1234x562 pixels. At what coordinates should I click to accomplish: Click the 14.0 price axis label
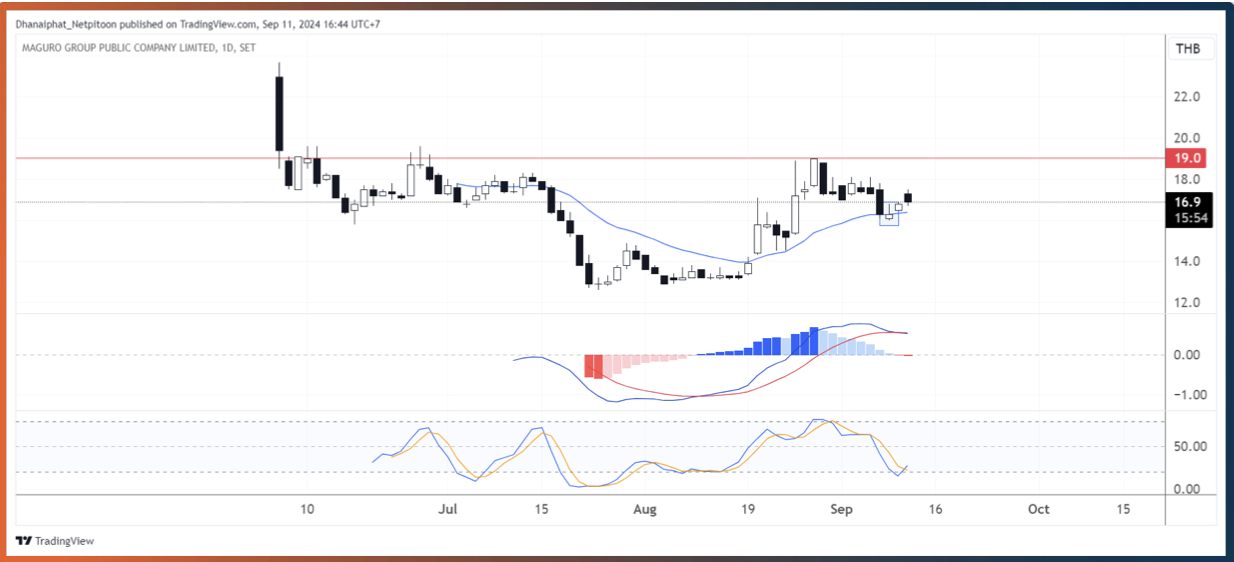[1187, 261]
